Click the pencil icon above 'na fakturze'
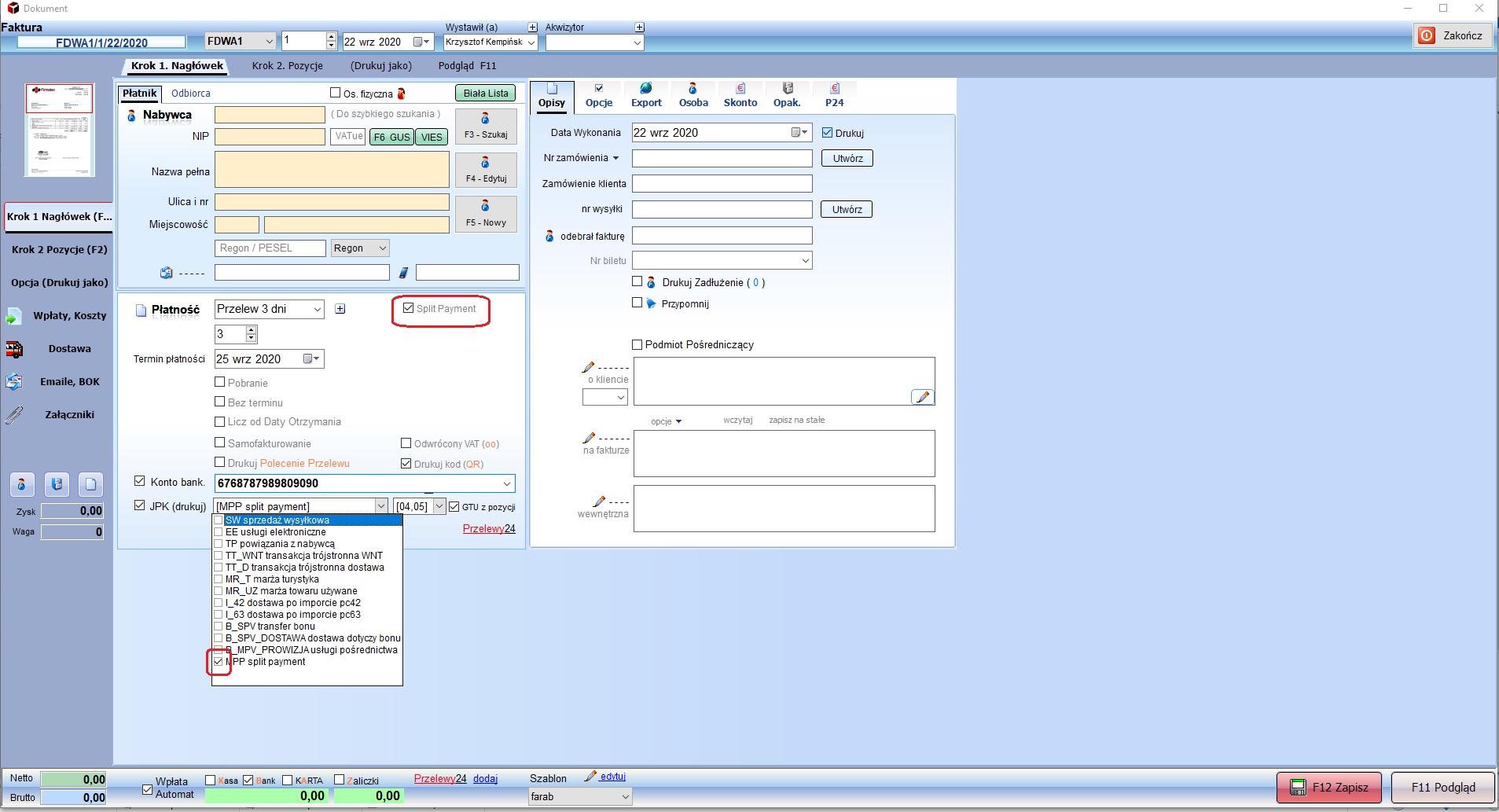1499x812 pixels. click(588, 438)
